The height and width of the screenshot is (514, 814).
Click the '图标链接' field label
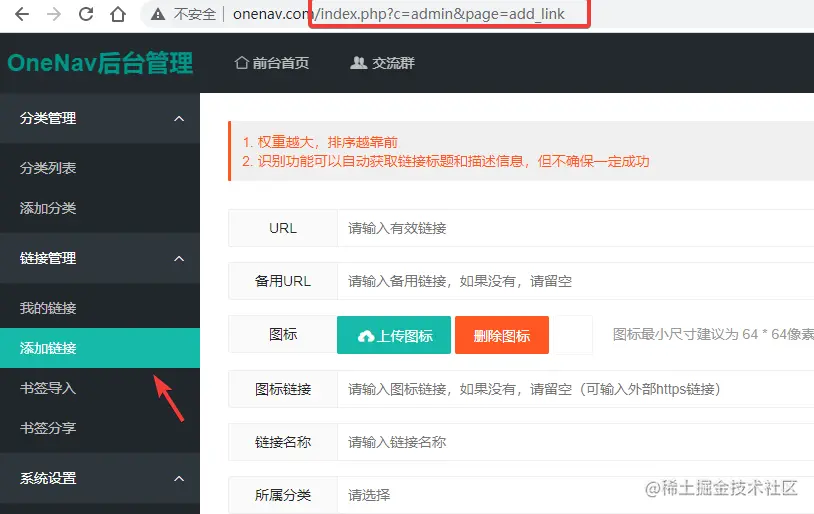(x=283, y=389)
